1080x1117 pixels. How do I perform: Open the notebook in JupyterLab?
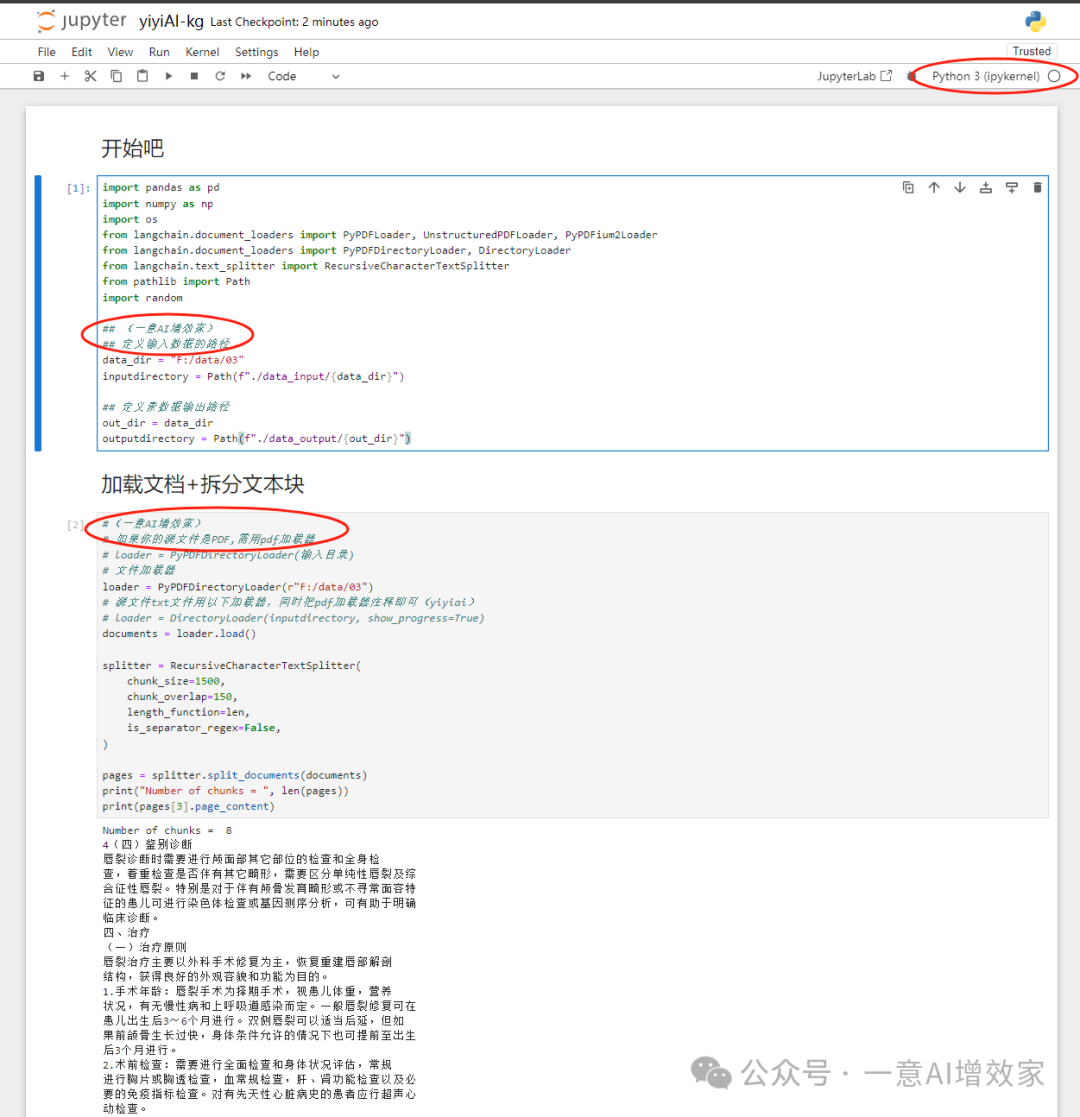(854, 76)
